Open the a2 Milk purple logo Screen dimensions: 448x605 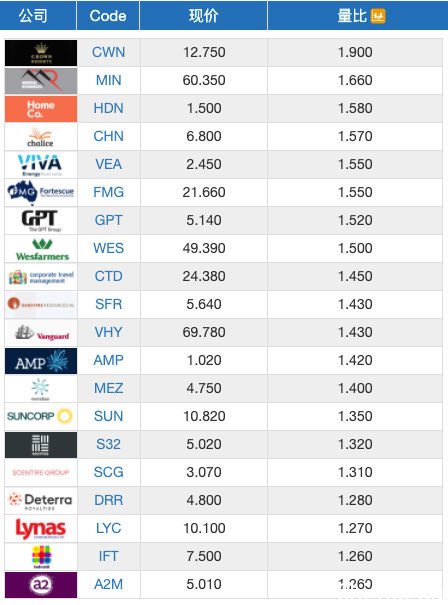point(41,585)
